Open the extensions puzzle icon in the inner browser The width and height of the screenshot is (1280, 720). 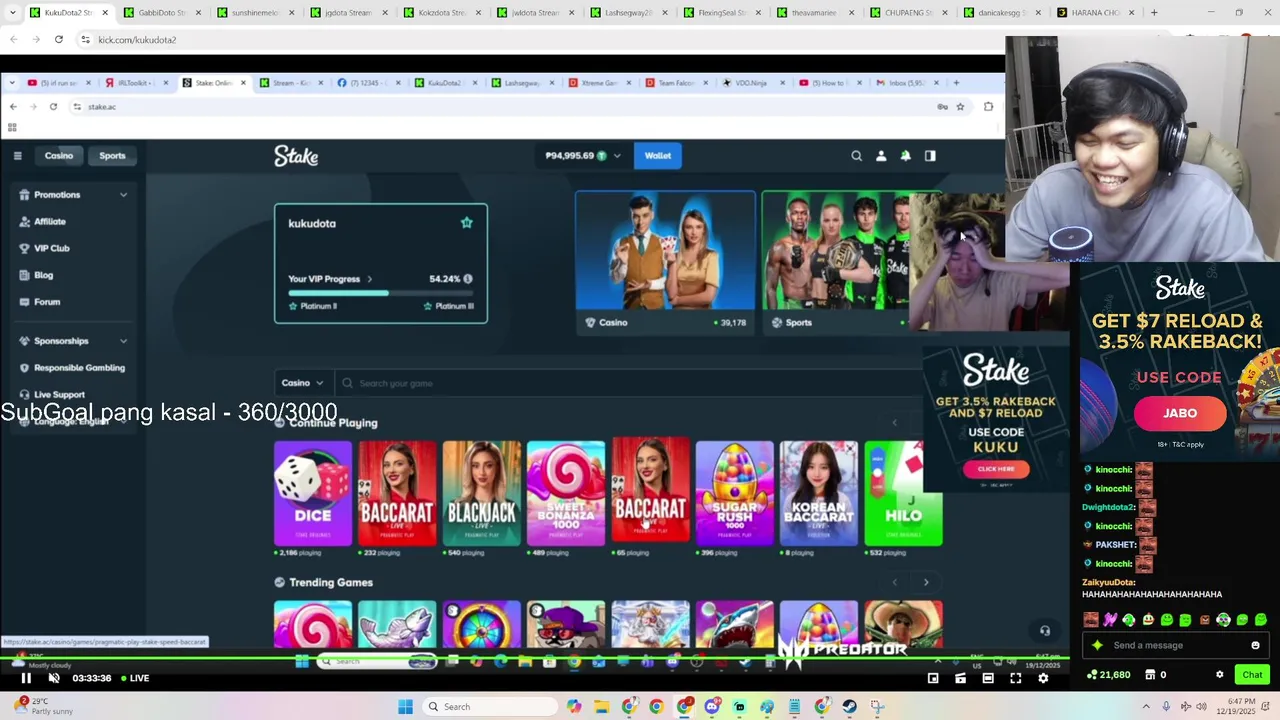coord(988,106)
